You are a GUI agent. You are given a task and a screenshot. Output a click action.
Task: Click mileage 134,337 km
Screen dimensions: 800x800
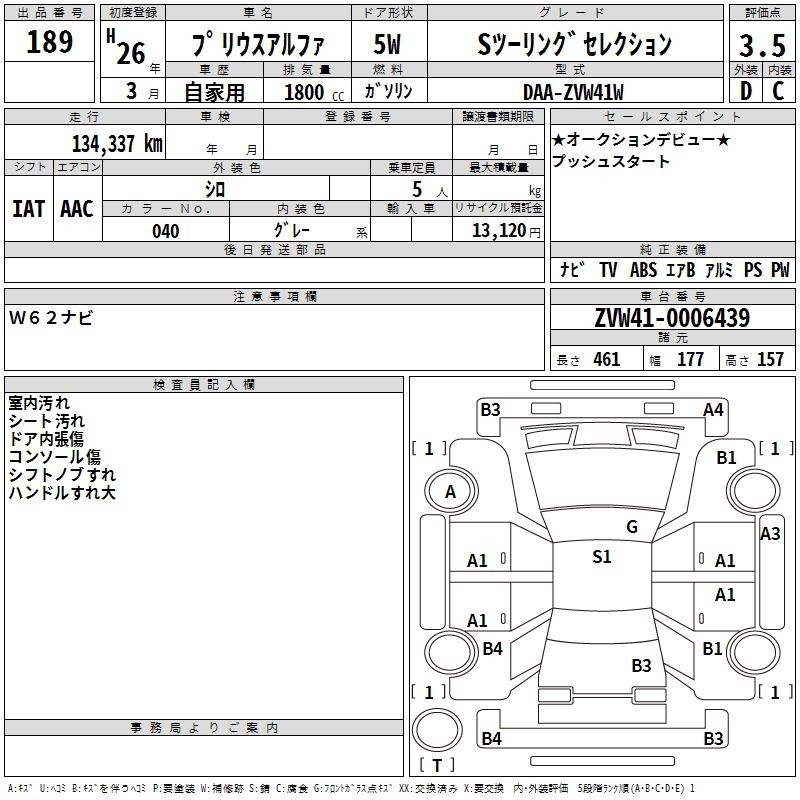pyautogui.click(x=117, y=144)
